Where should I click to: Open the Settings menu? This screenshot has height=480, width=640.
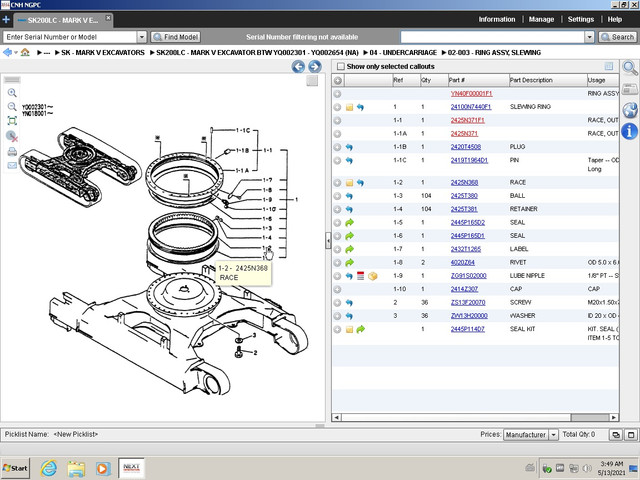pyautogui.click(x=580, y=19)
